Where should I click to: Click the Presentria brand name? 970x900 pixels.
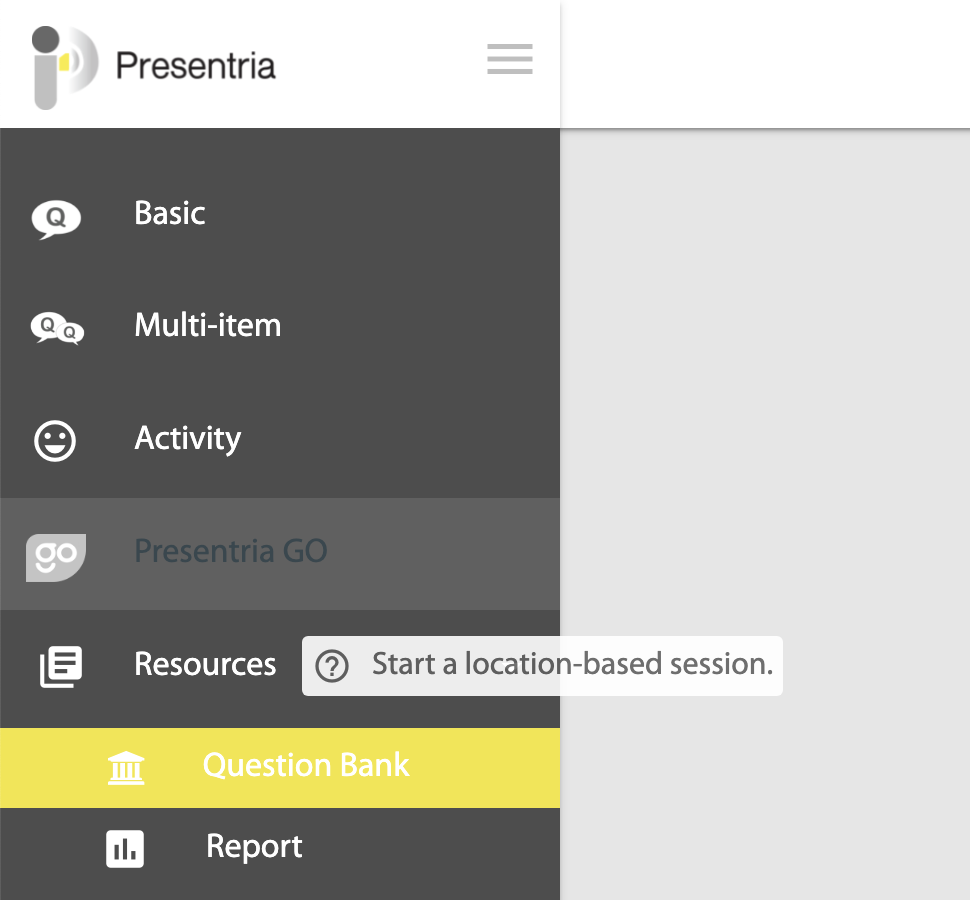point(195,66)
